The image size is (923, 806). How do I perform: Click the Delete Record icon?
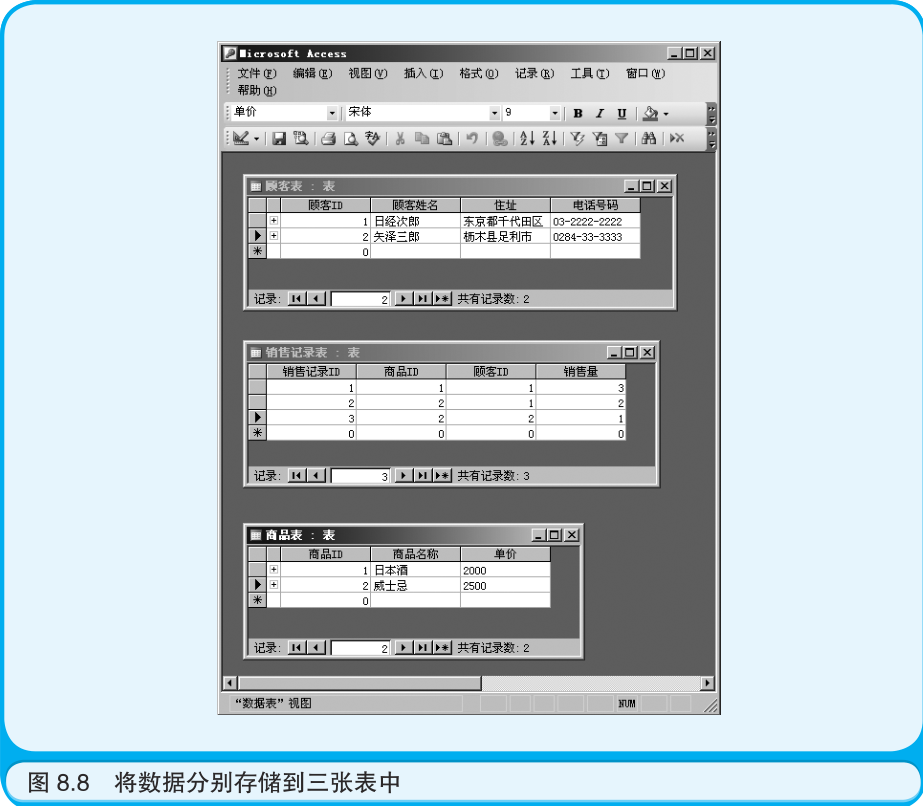(677, 138)
